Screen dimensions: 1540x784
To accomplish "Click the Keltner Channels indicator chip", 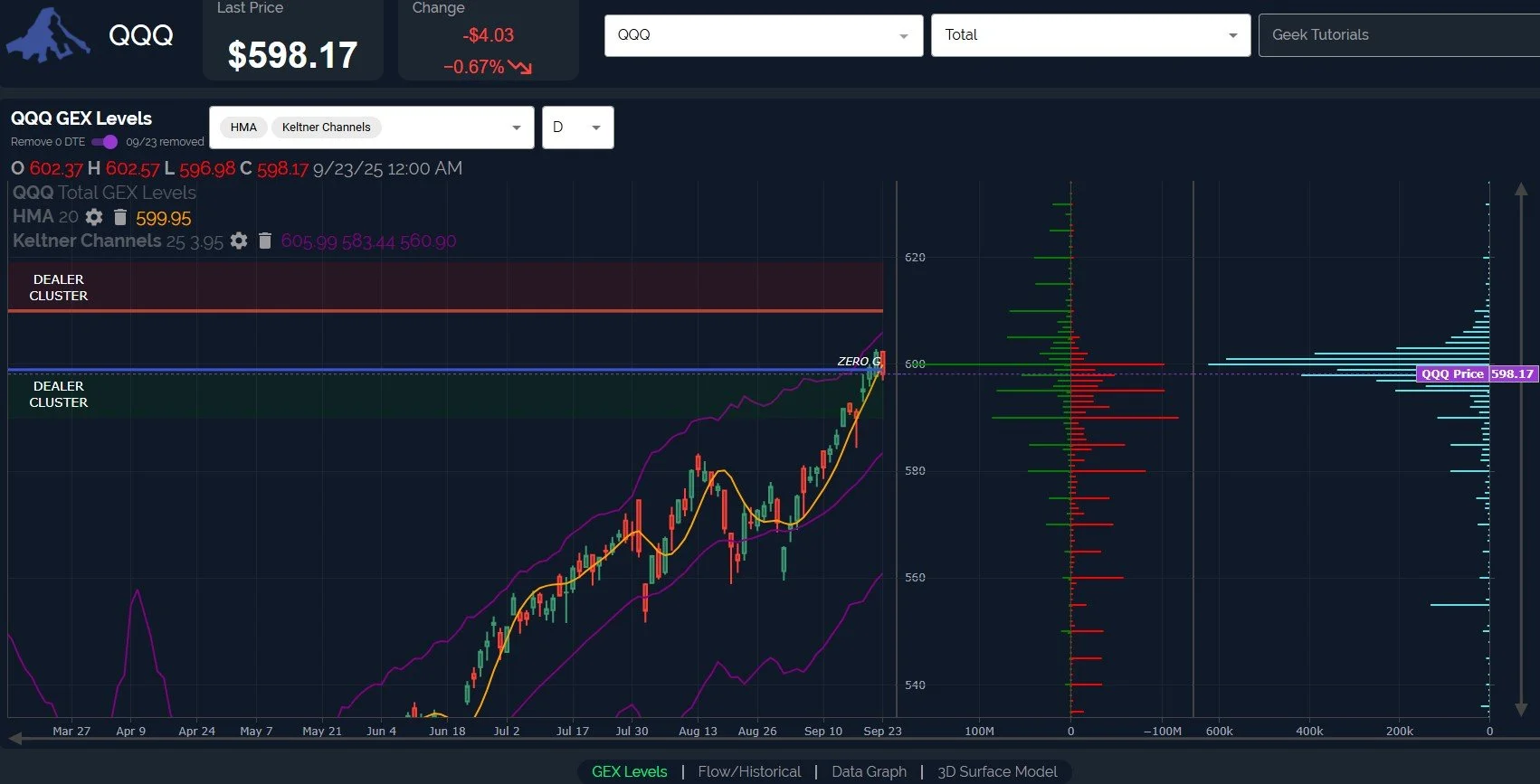I will [x=326, y=128].
